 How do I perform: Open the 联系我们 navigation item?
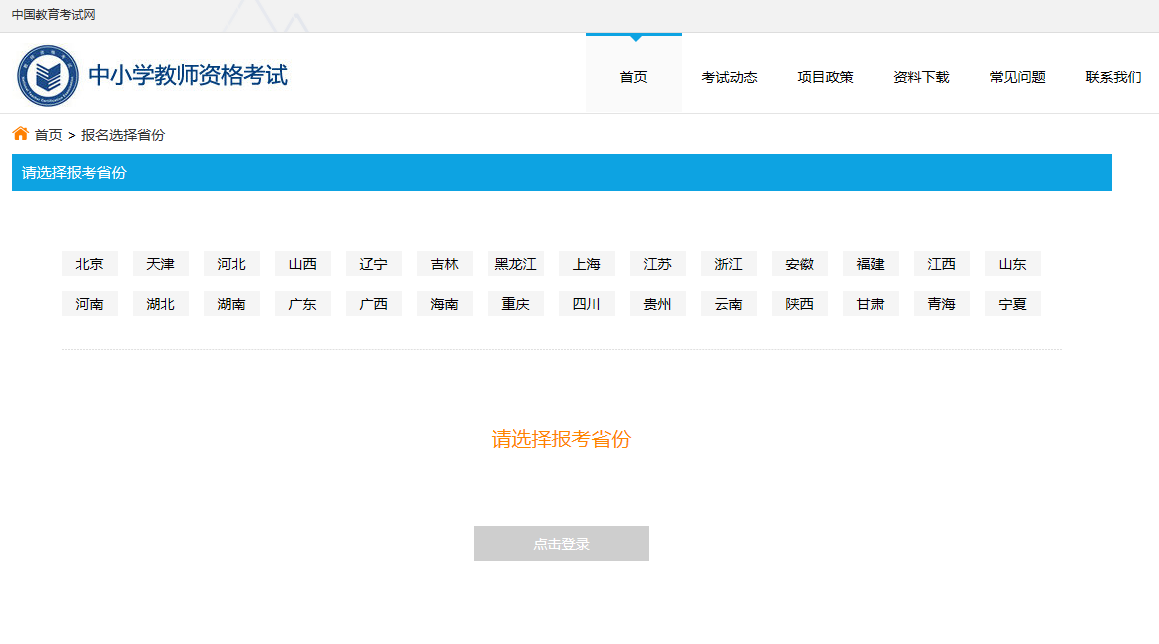pyautogui.click(x=1113, y=77)
